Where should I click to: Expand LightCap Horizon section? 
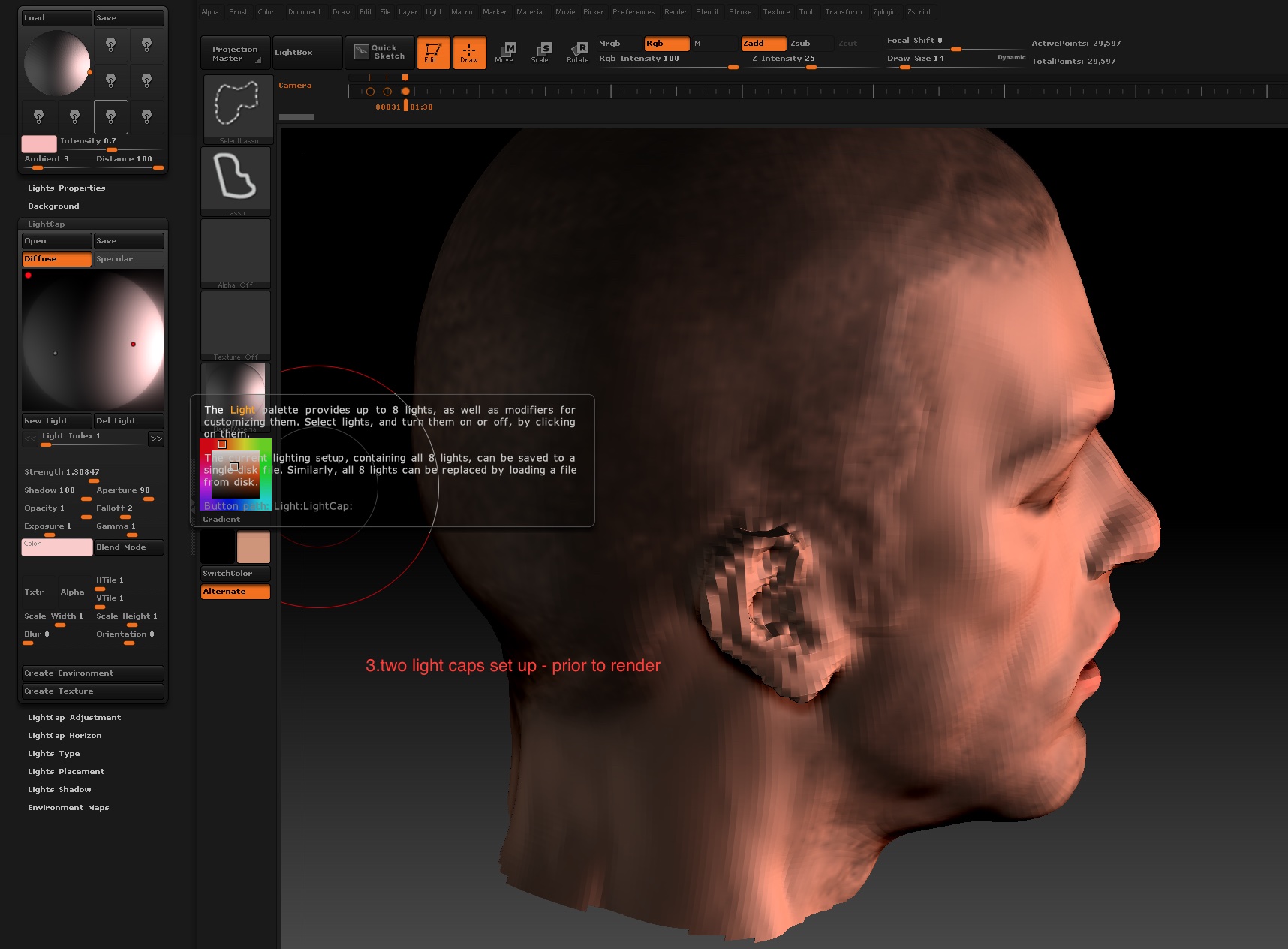65,736
